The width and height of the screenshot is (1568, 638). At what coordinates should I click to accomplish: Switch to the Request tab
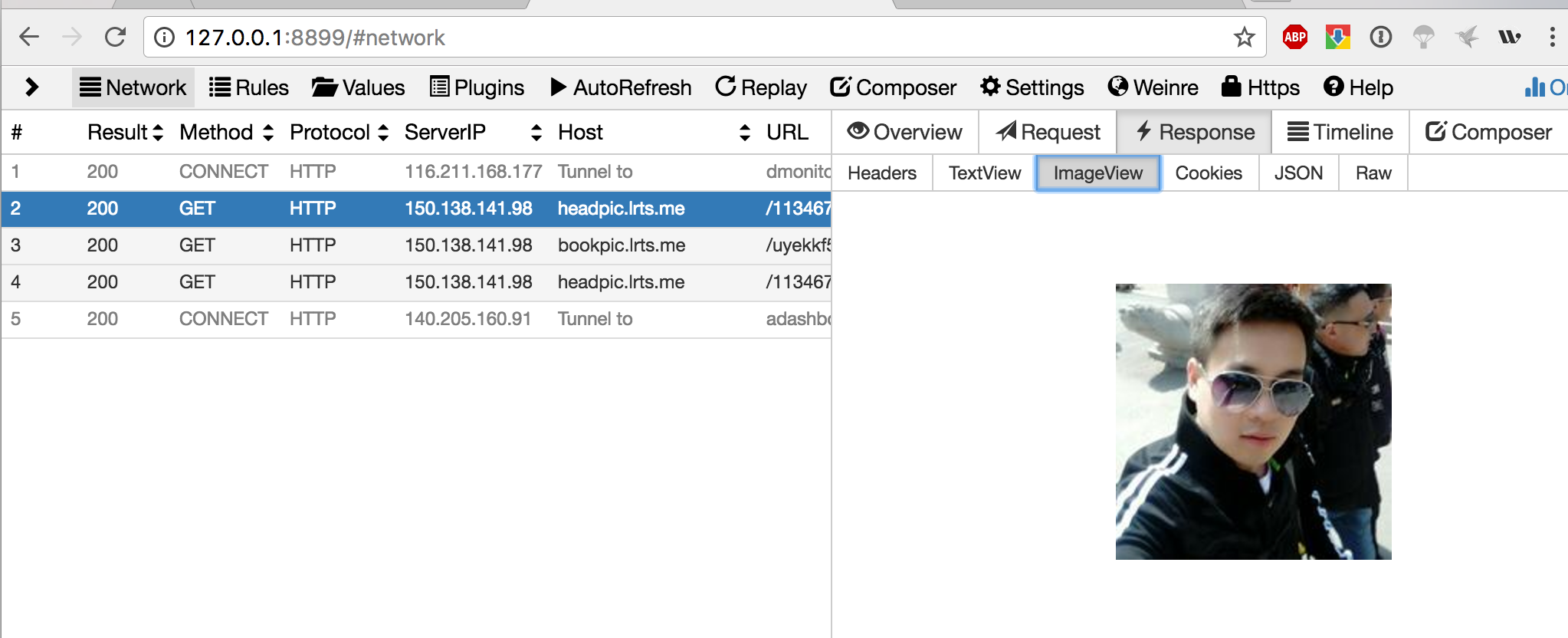[1048, 132]
